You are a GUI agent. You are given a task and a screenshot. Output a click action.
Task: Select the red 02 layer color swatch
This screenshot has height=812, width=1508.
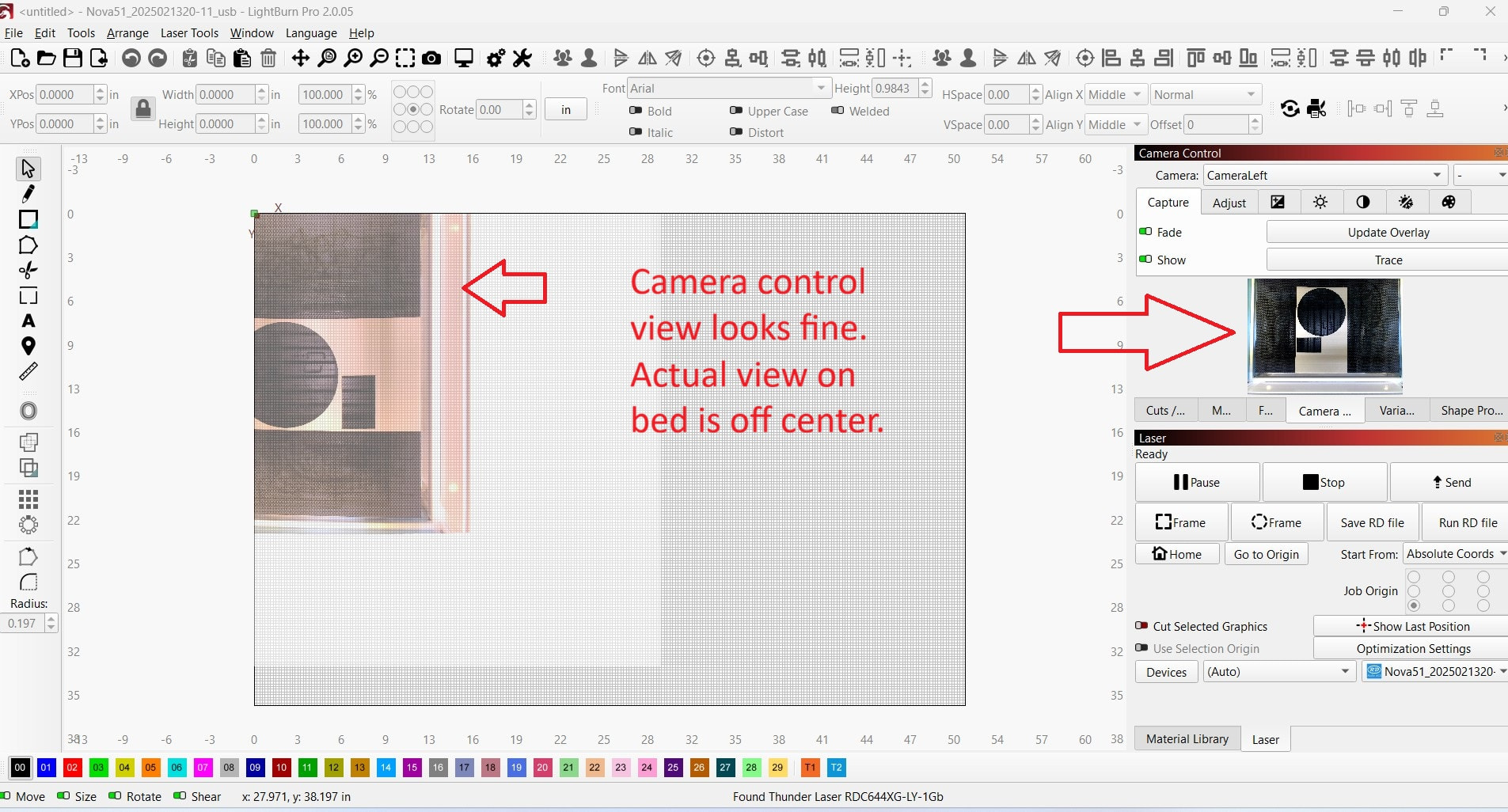[72, 767]
